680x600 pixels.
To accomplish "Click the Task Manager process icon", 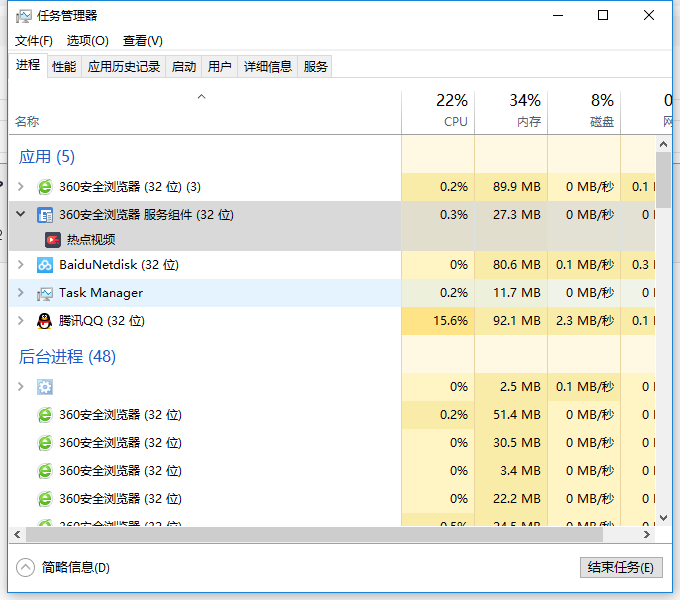I will [45, 293].
